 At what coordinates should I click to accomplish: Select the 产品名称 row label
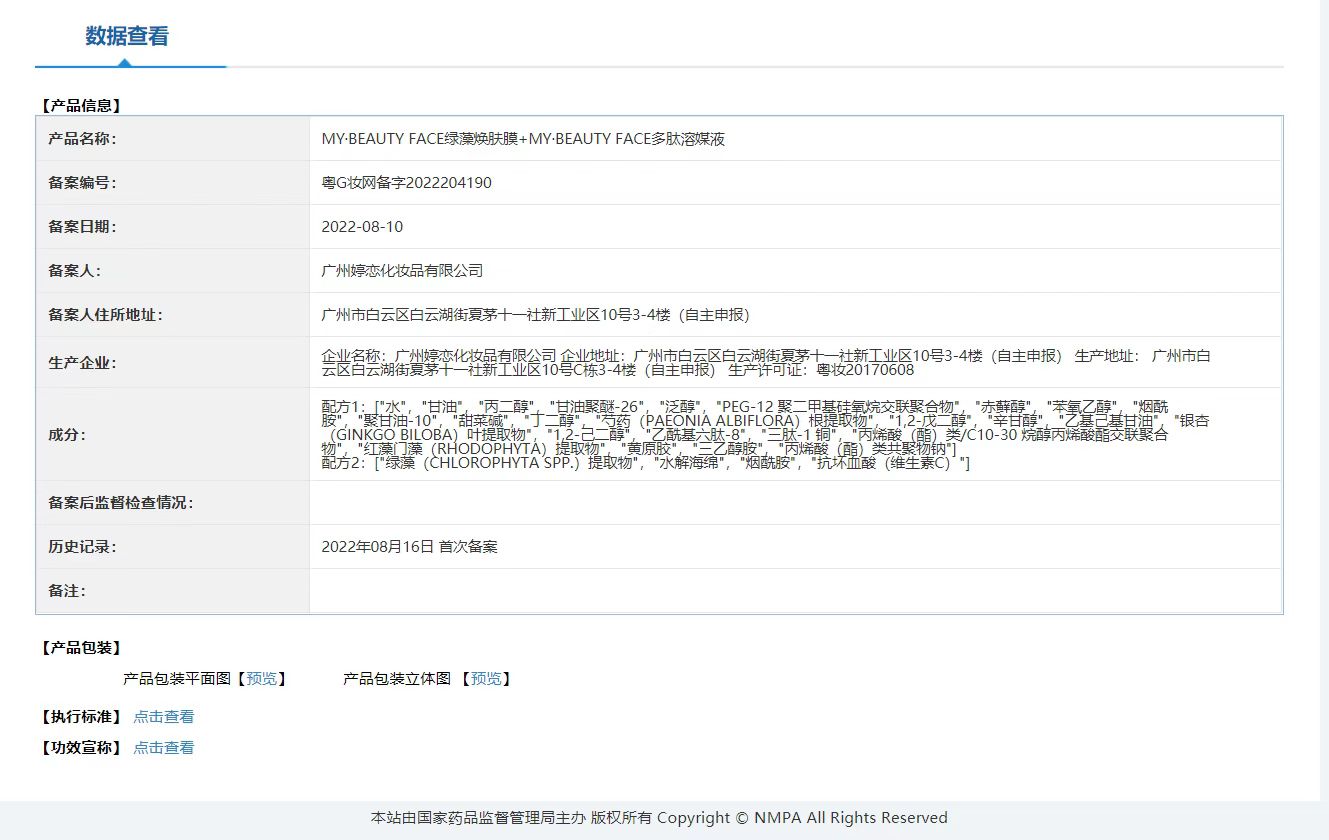click(82, 139)
